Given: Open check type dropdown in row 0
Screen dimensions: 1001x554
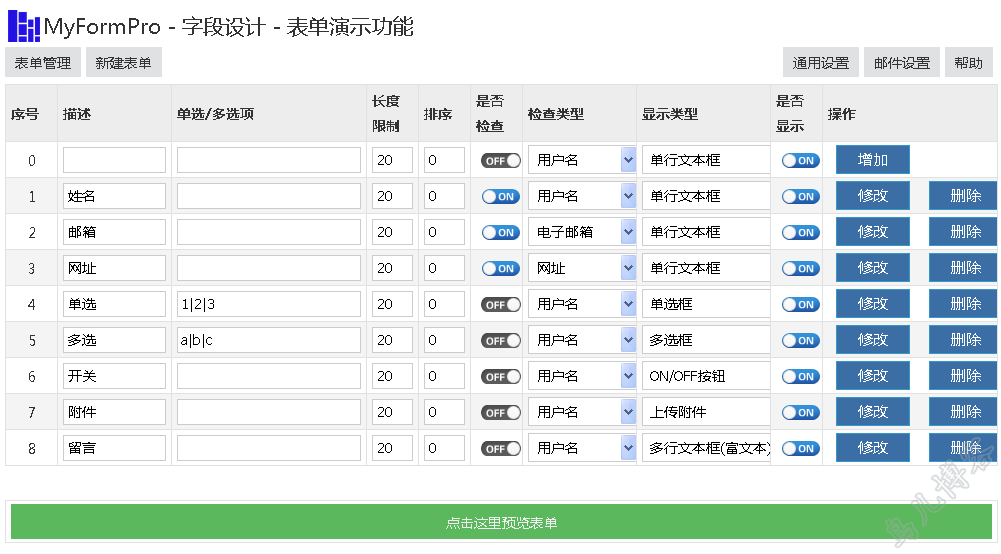Looking at the screenshot, I should (582, 160).
